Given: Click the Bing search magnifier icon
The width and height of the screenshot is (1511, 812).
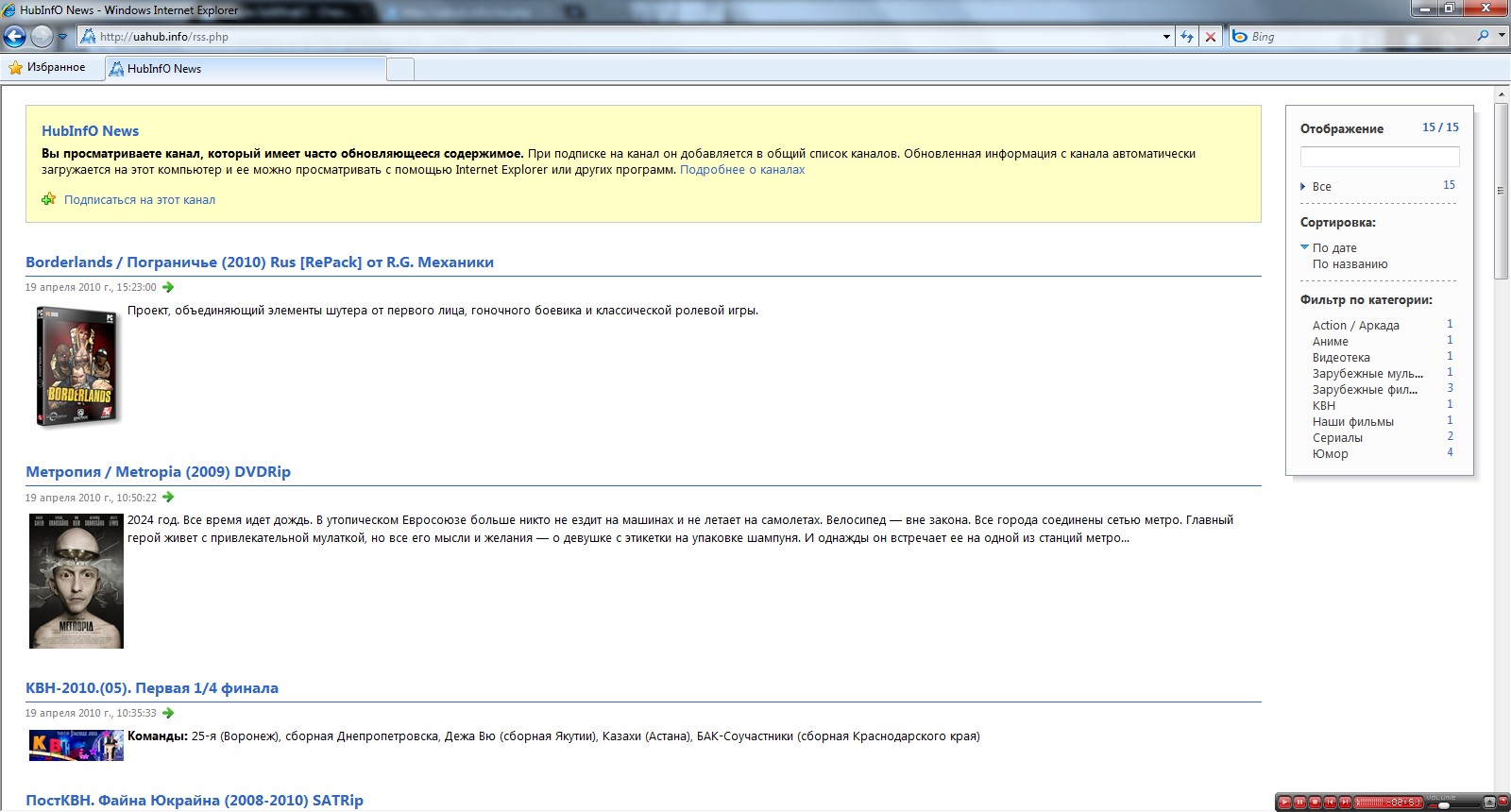Looking at the screenshot, I should pyautogui.click(x=1483, y=36).
